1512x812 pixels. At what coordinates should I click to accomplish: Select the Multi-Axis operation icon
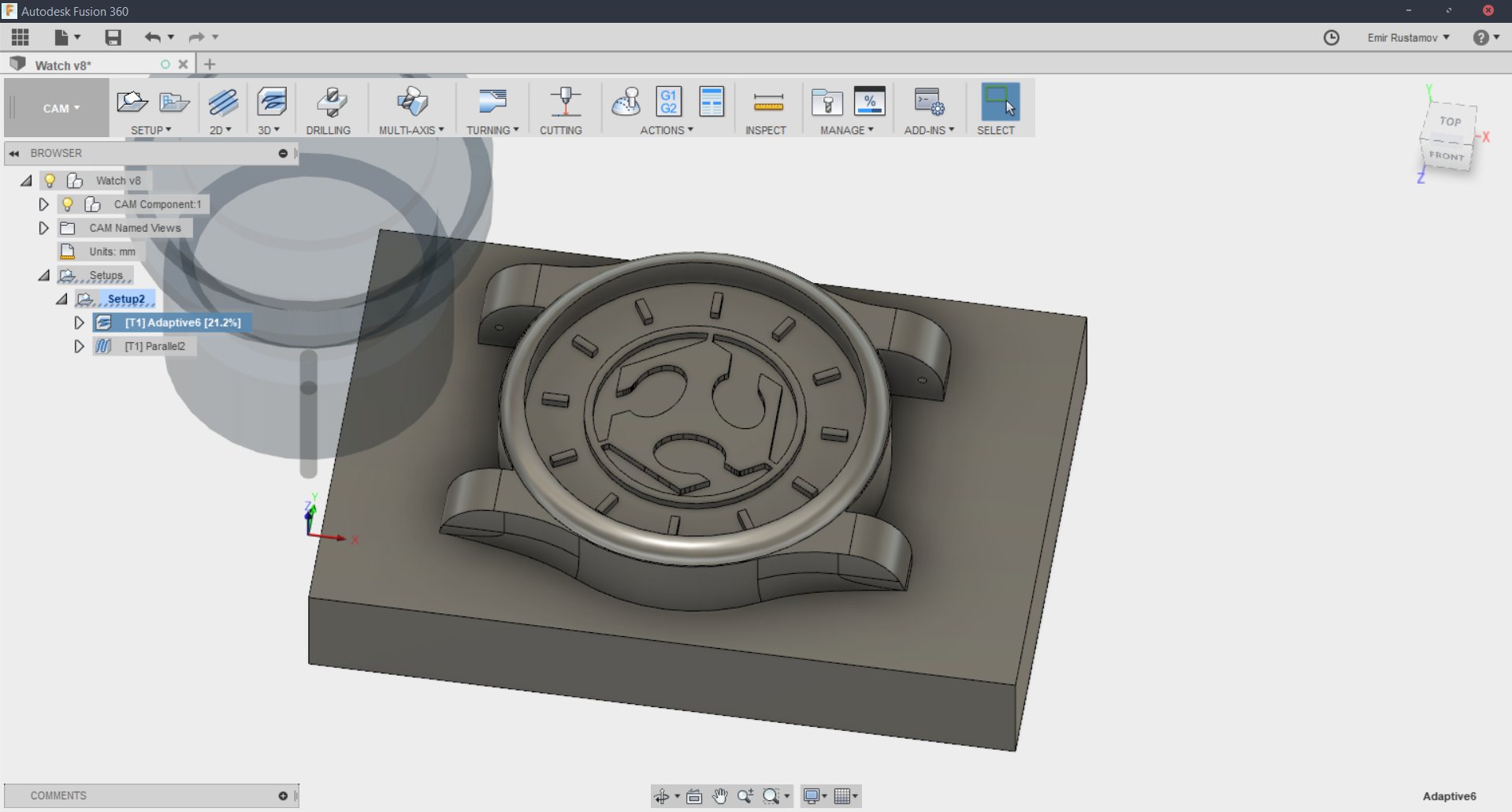click(412, 102)
